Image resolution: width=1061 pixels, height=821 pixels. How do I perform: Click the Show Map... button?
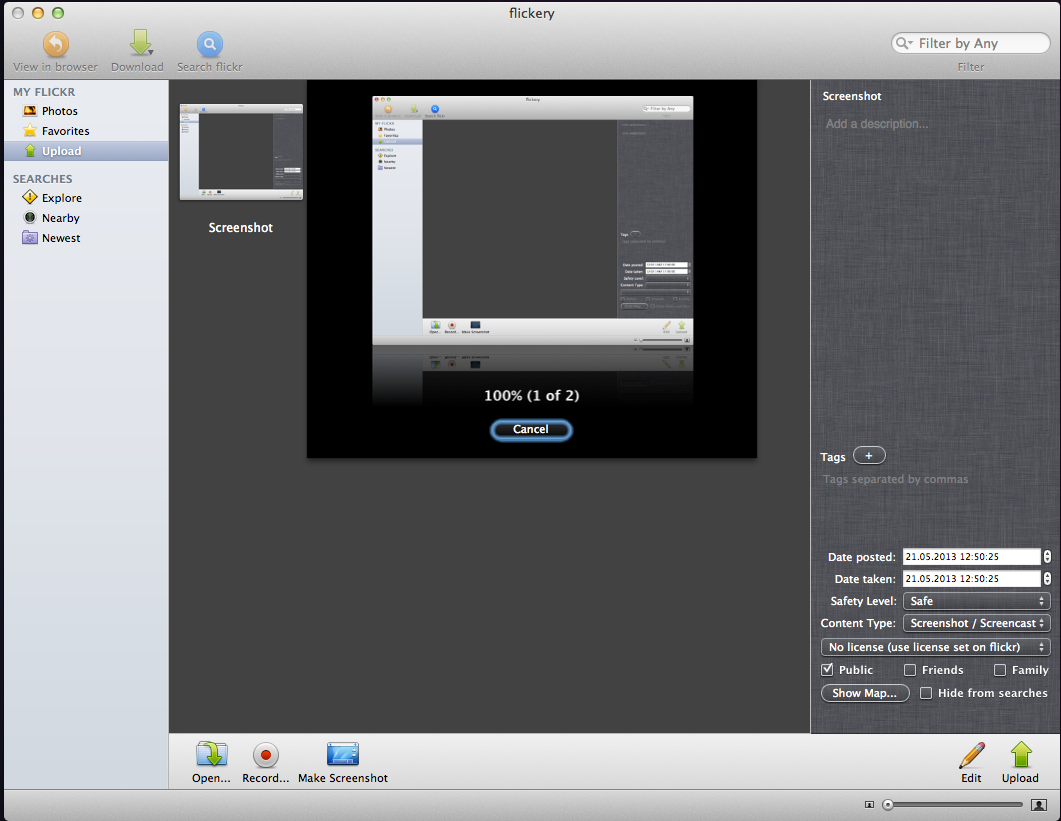(x=865, y=693)
